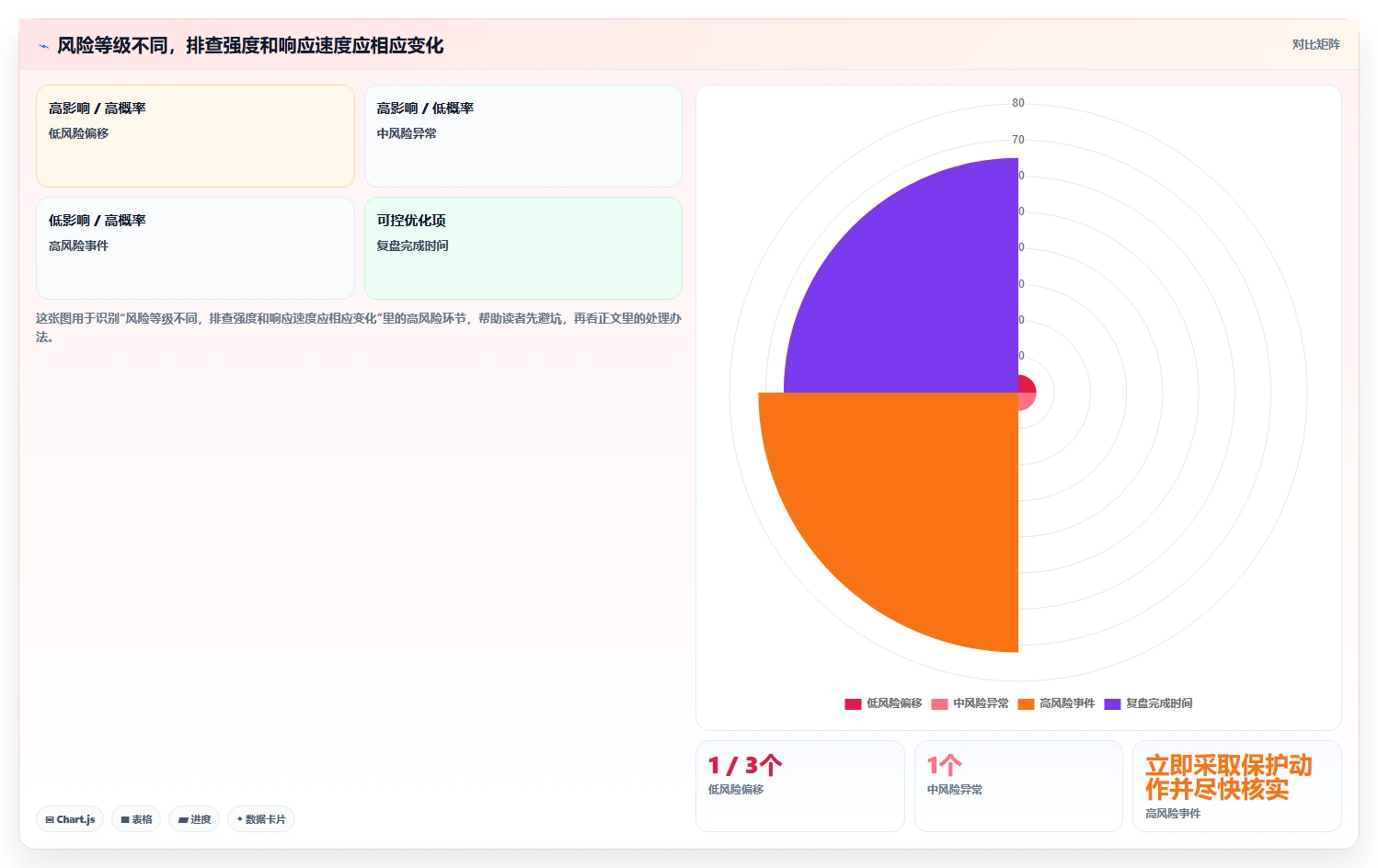The height and width of the screenshot is (868, 1378).
Task: Click the title 风险等级不同，排查强度和响应速度应相应变化
Action: click(250, 46)
